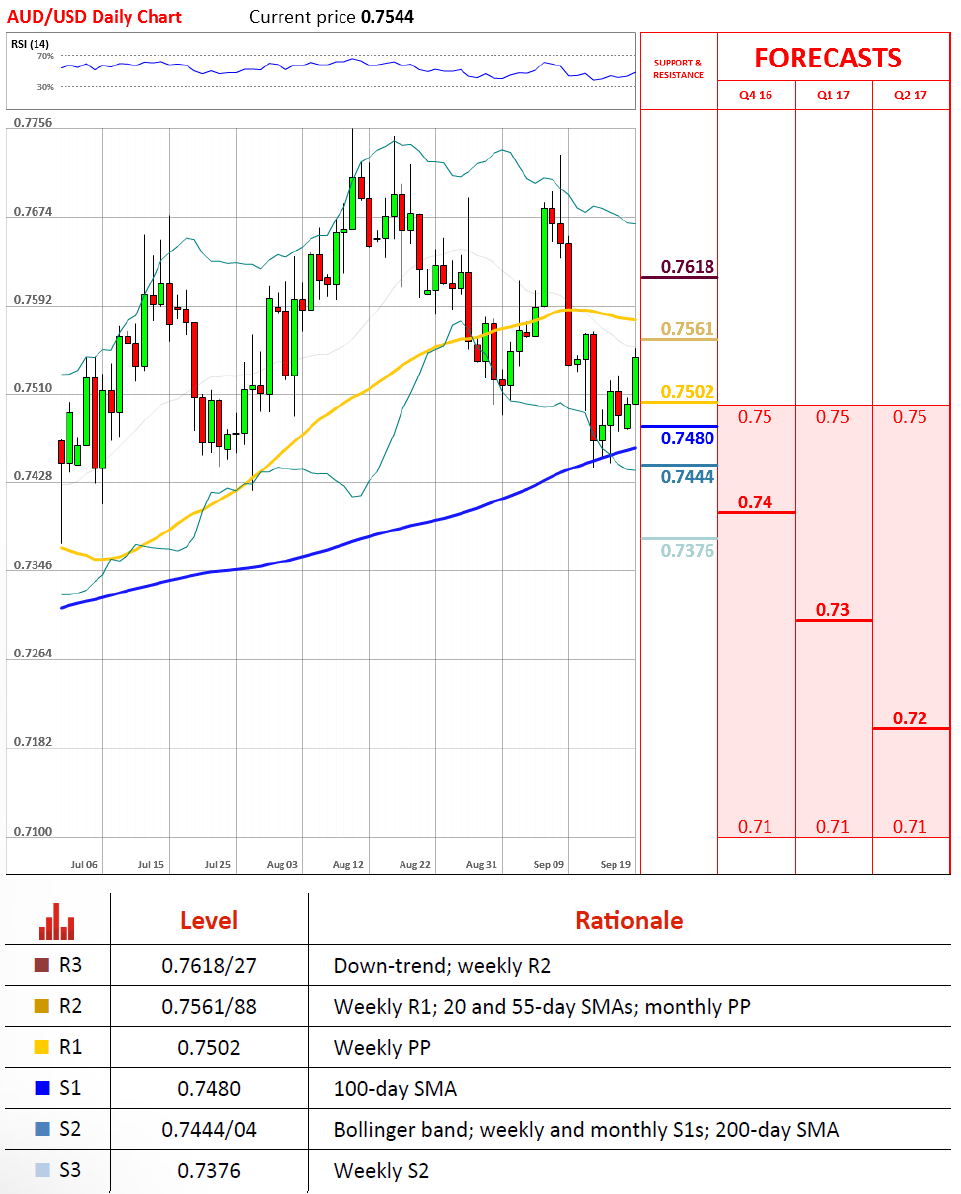961x1194 pixels.
Task: Click the S1 row label
Action: coord(70,1088)
